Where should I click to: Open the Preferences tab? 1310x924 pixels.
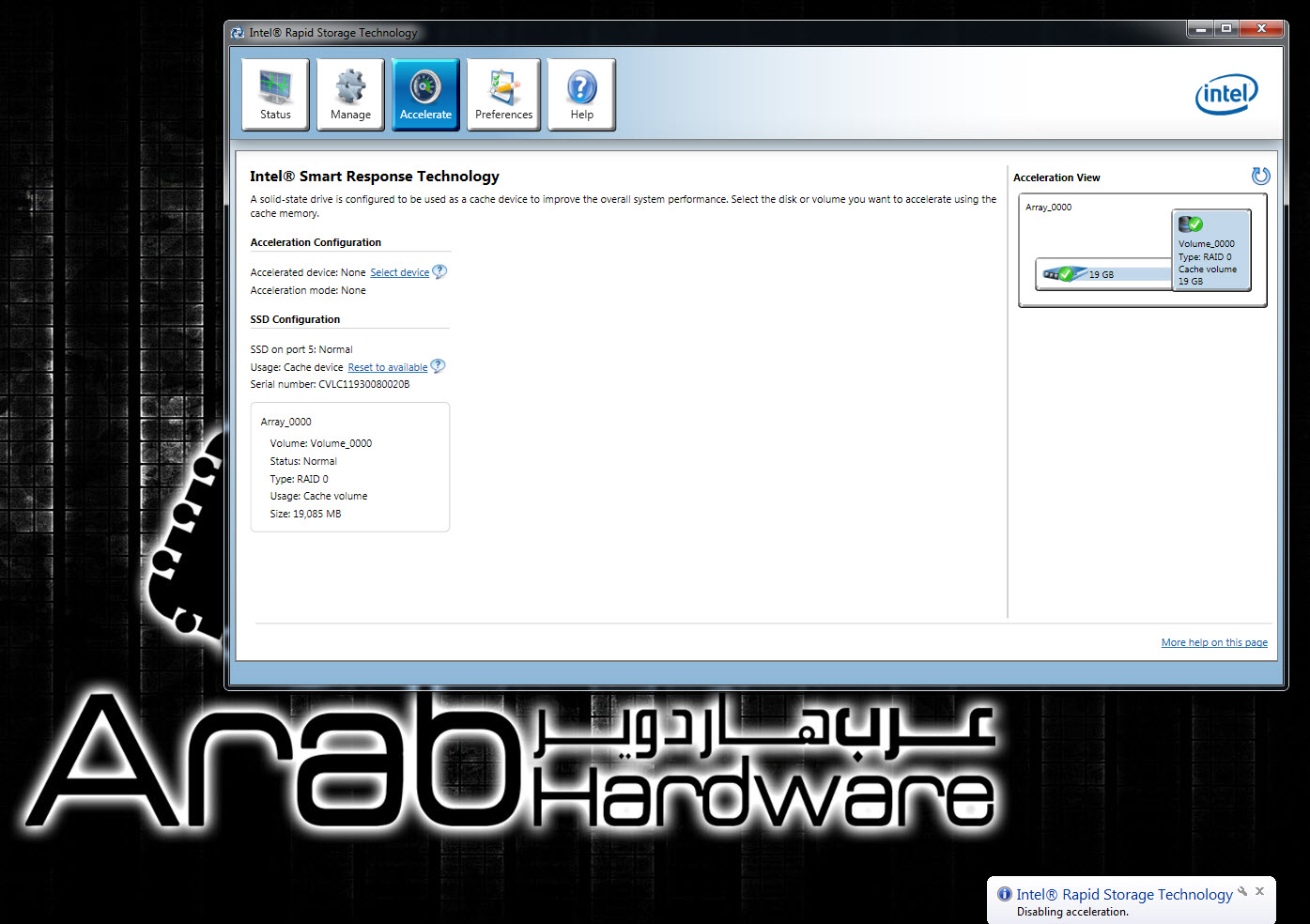503,94
